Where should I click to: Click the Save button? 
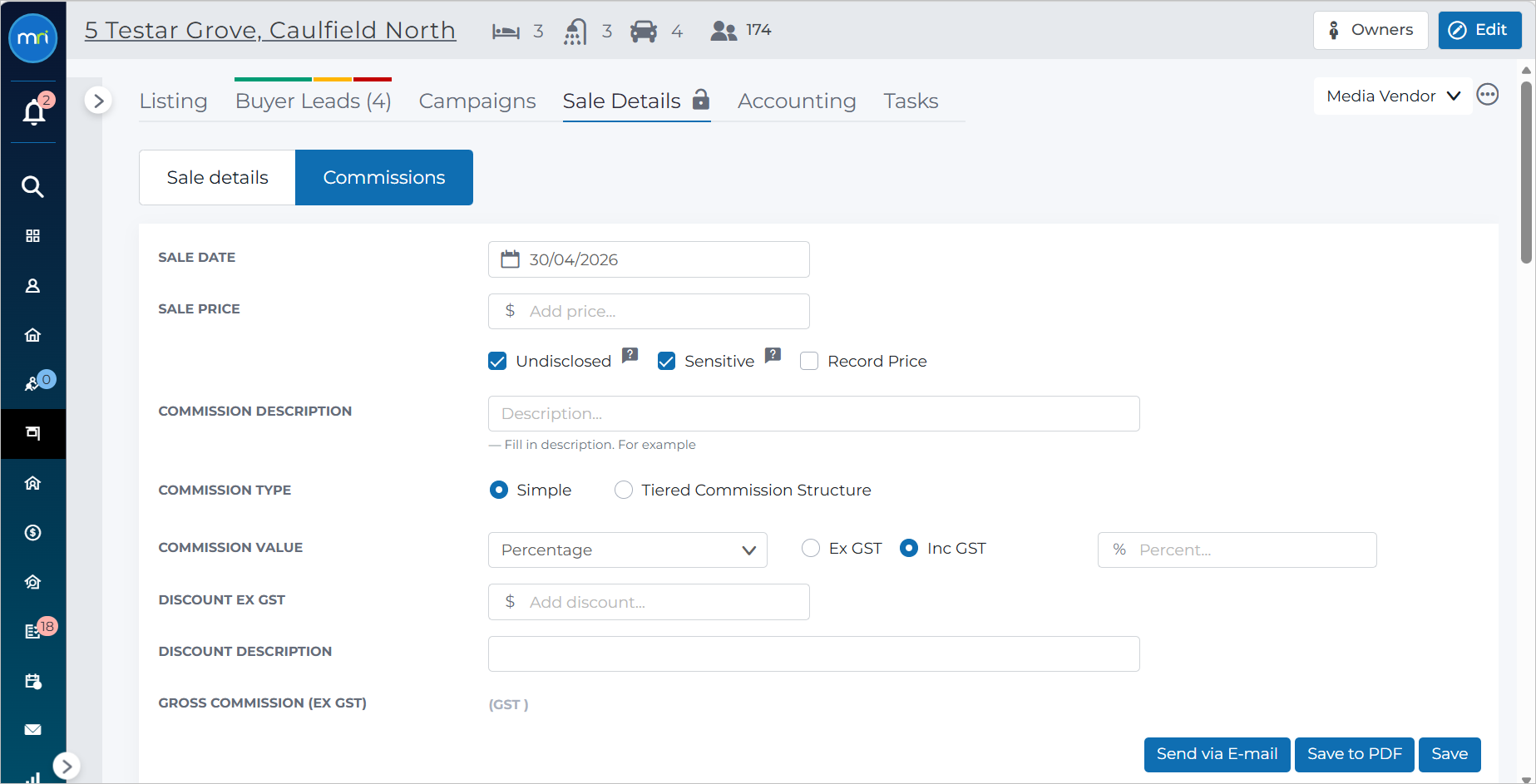click(x=1450, y=754)
